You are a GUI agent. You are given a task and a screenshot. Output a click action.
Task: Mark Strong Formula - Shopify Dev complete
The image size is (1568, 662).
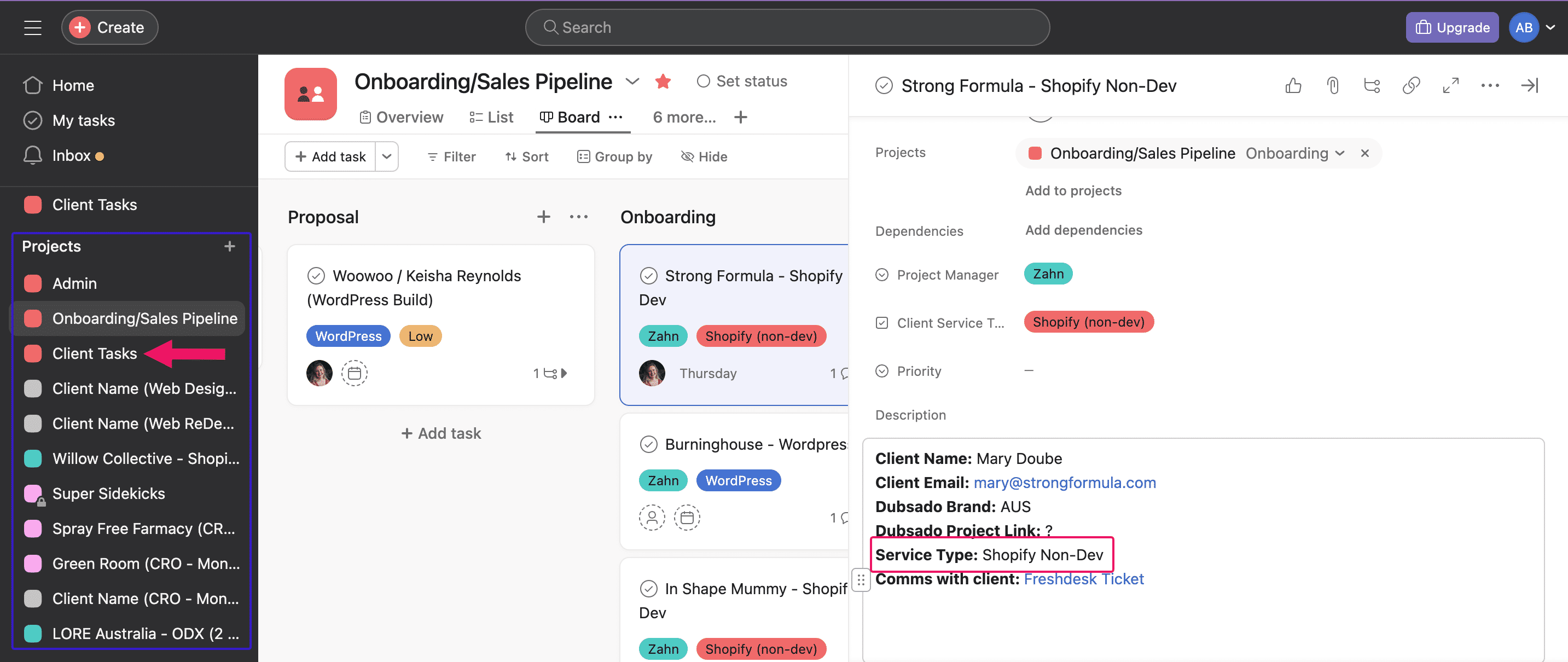pos(649,275)
